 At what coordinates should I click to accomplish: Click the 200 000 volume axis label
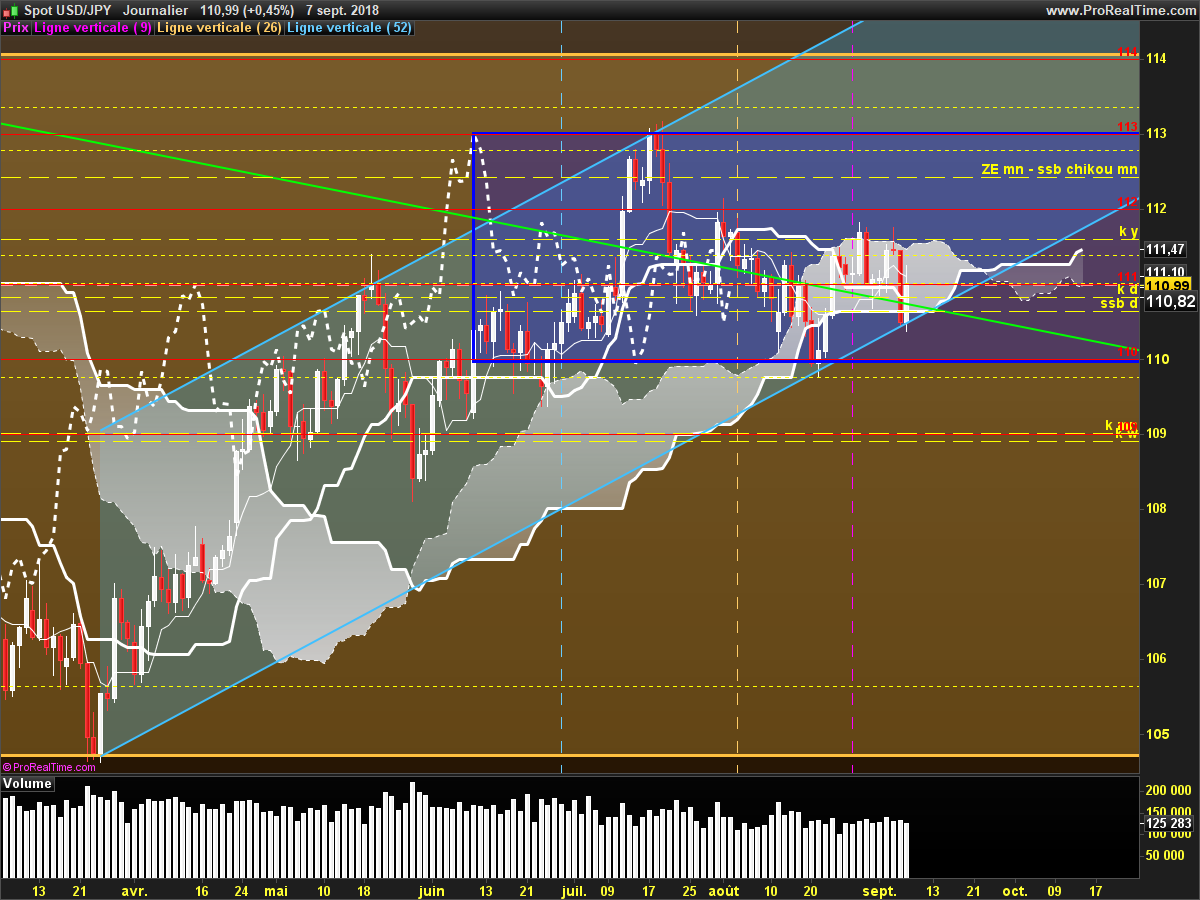click(x=1168, y=790)
